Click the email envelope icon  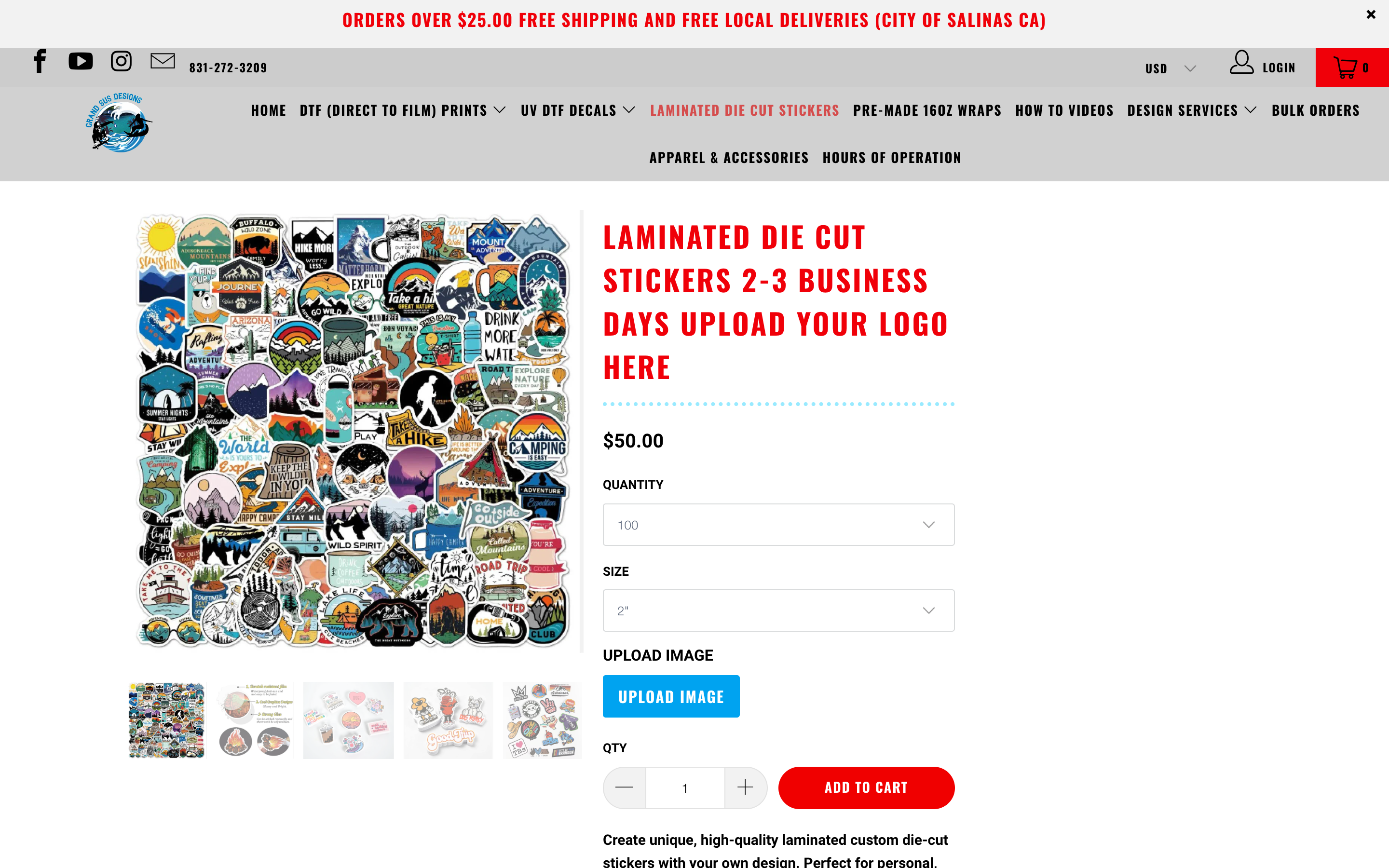163,61
